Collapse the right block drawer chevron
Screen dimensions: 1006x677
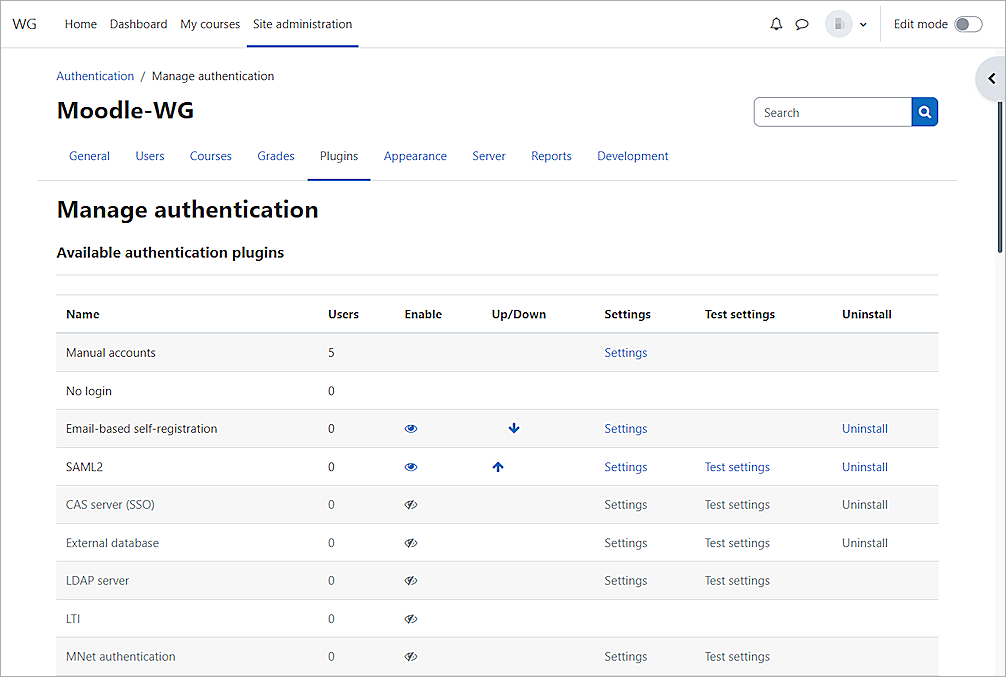990,78
